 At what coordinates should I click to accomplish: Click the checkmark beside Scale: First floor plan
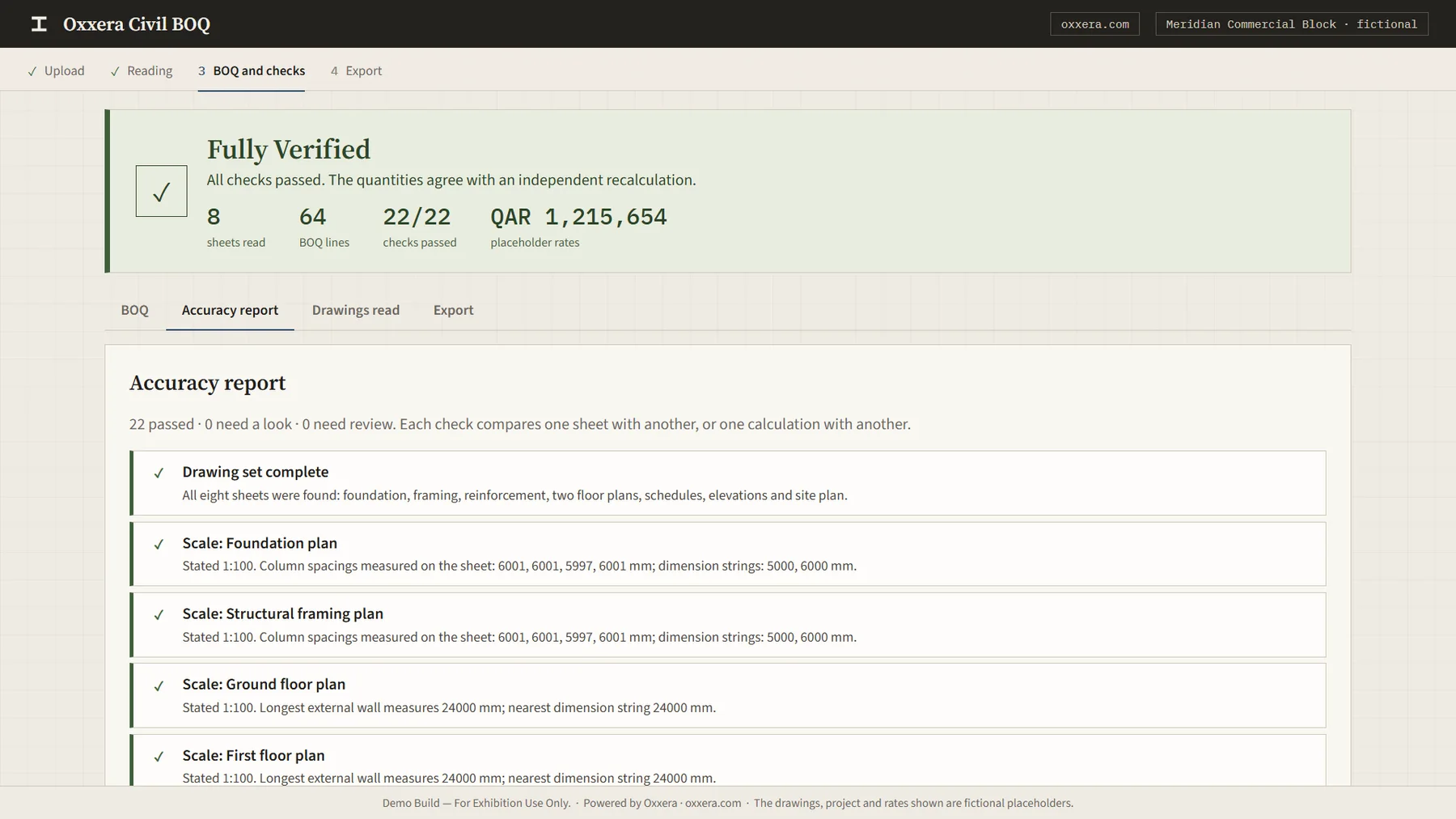[159, 757]
